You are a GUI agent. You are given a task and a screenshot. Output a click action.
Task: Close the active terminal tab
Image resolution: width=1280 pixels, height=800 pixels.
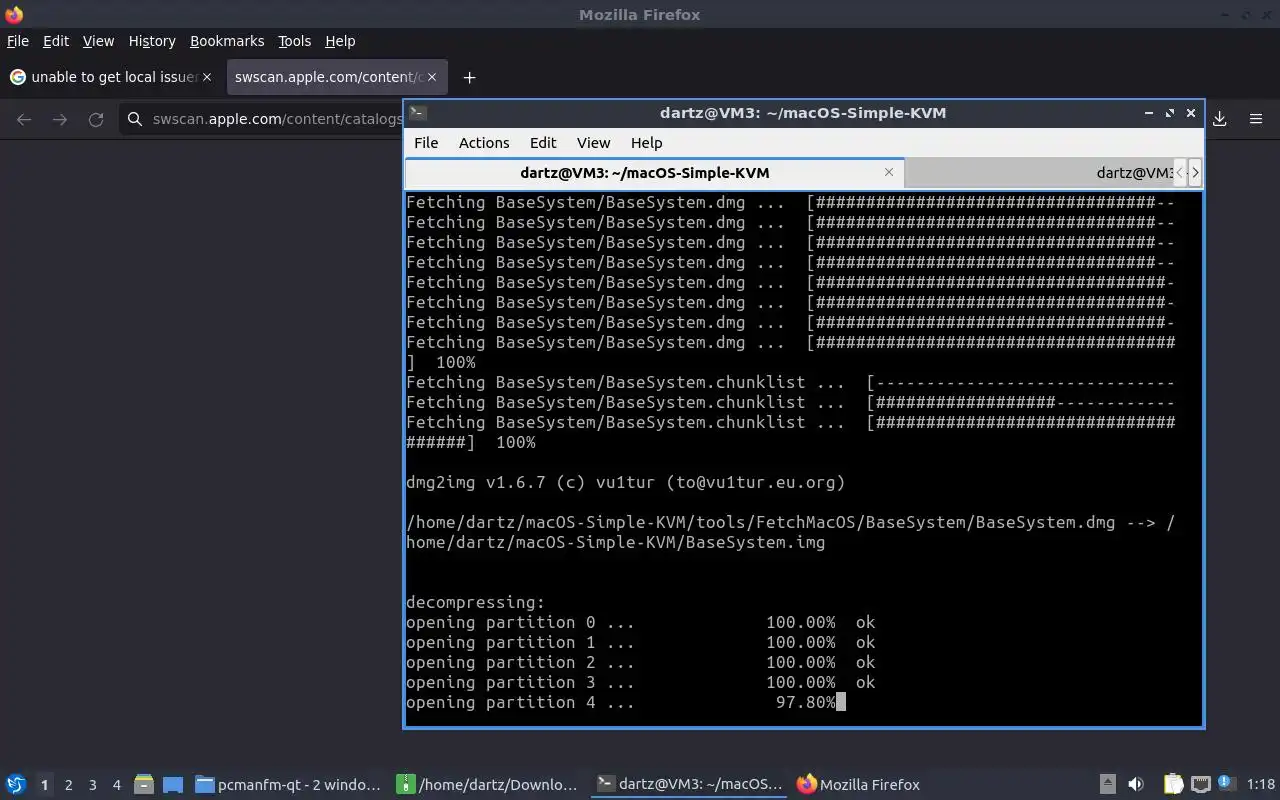point(888,172)
